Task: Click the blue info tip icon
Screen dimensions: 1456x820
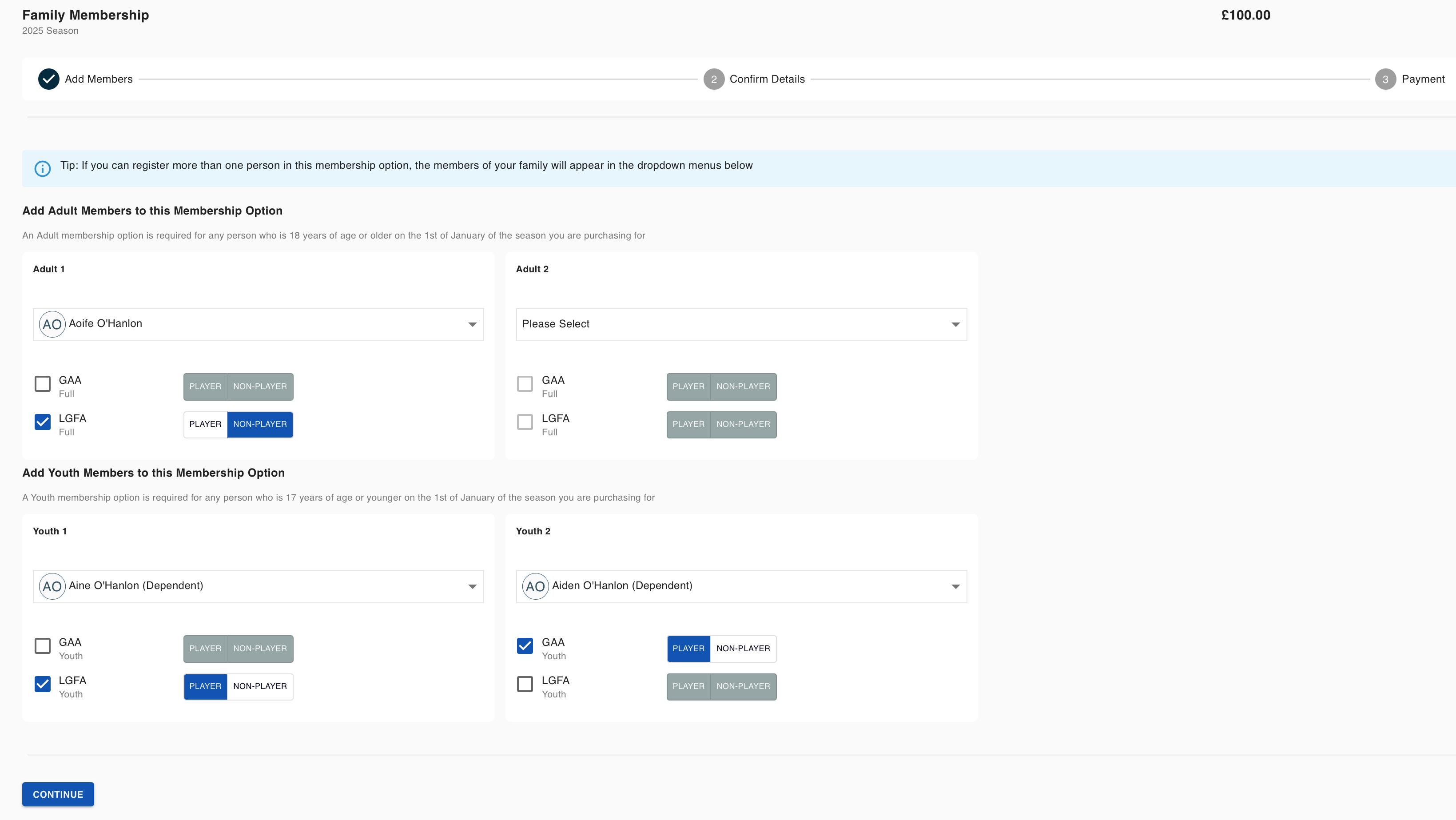Action: click(x=42, y=168)
